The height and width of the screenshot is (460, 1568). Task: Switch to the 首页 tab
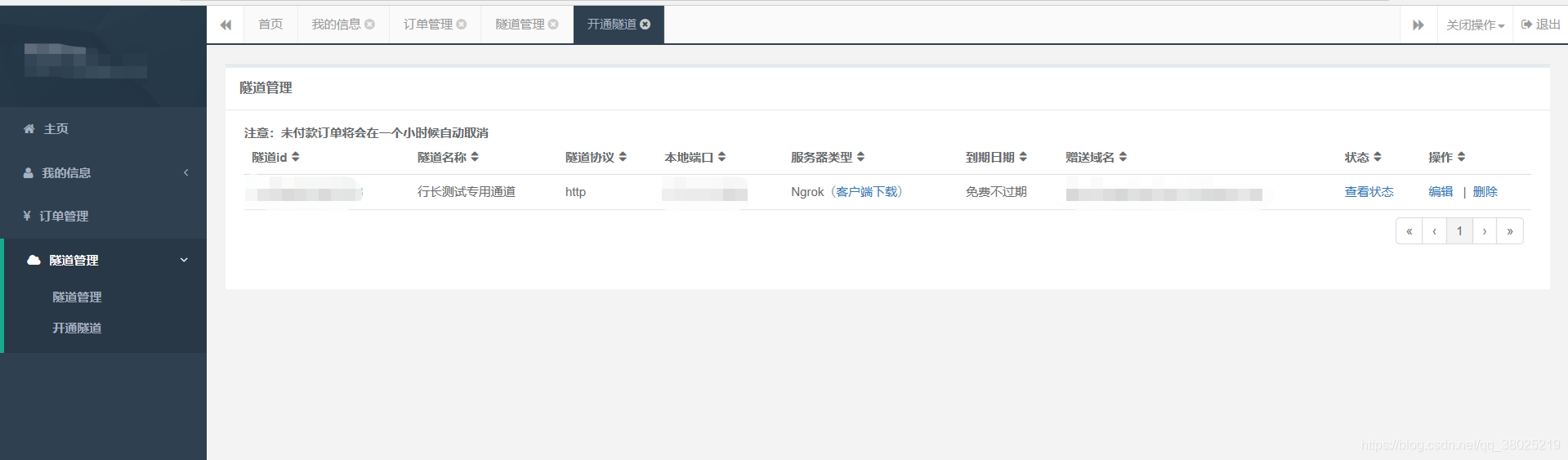click(x=270, y=25)
